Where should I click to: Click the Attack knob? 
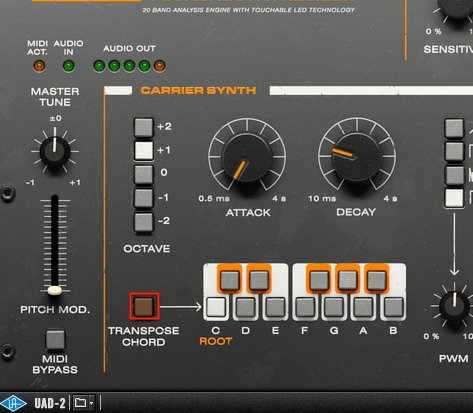click(247, 158)
